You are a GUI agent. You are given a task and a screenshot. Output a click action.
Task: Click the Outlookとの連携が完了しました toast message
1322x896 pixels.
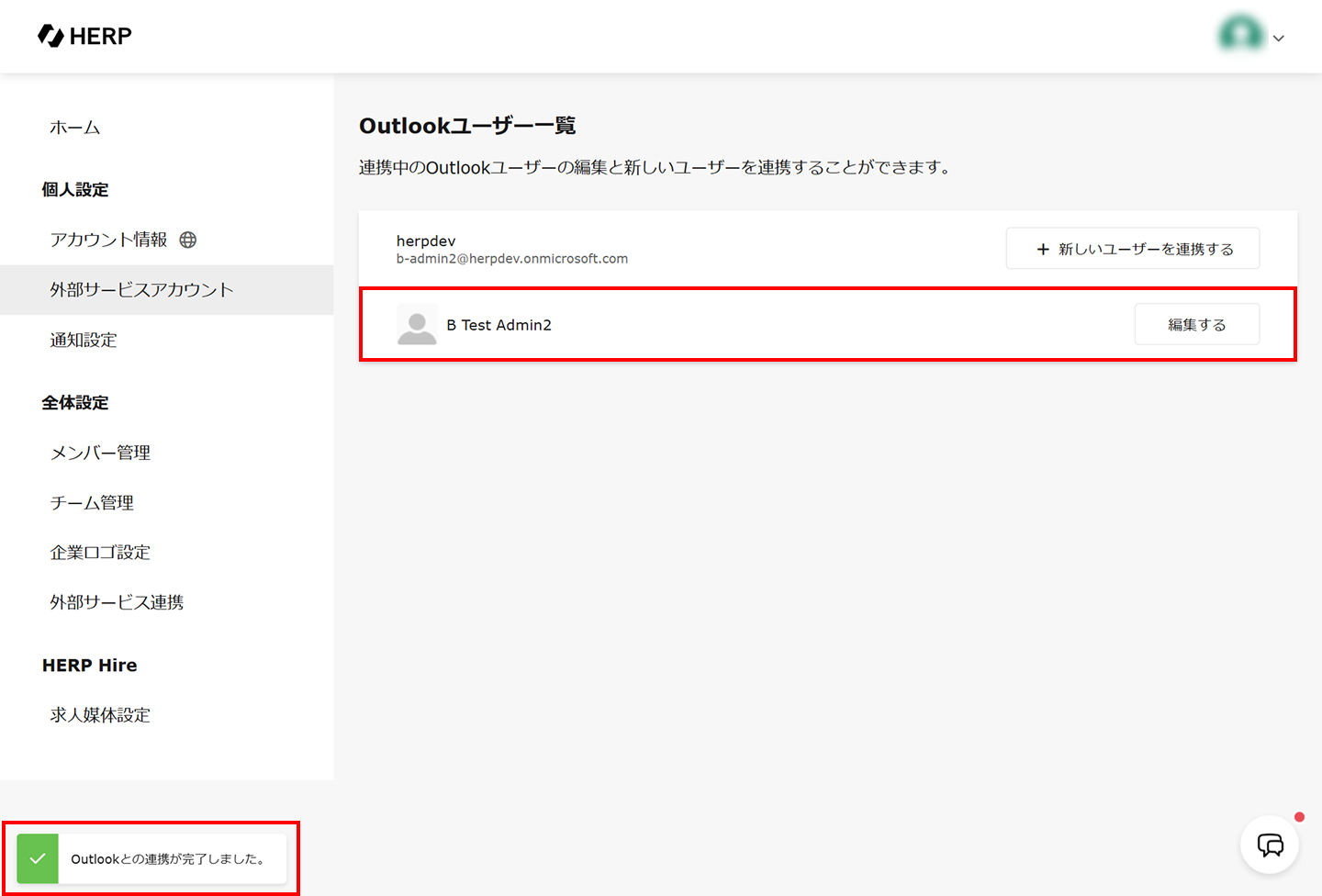(x=168, y=859)
